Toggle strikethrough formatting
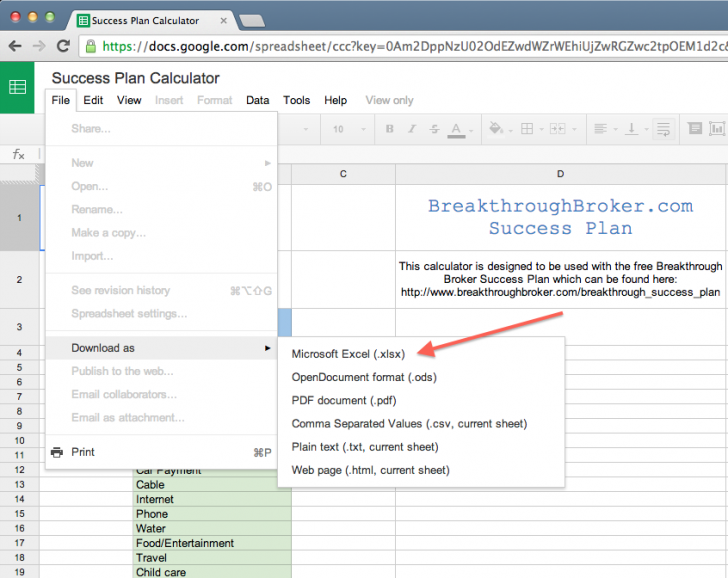 [434, 129]
